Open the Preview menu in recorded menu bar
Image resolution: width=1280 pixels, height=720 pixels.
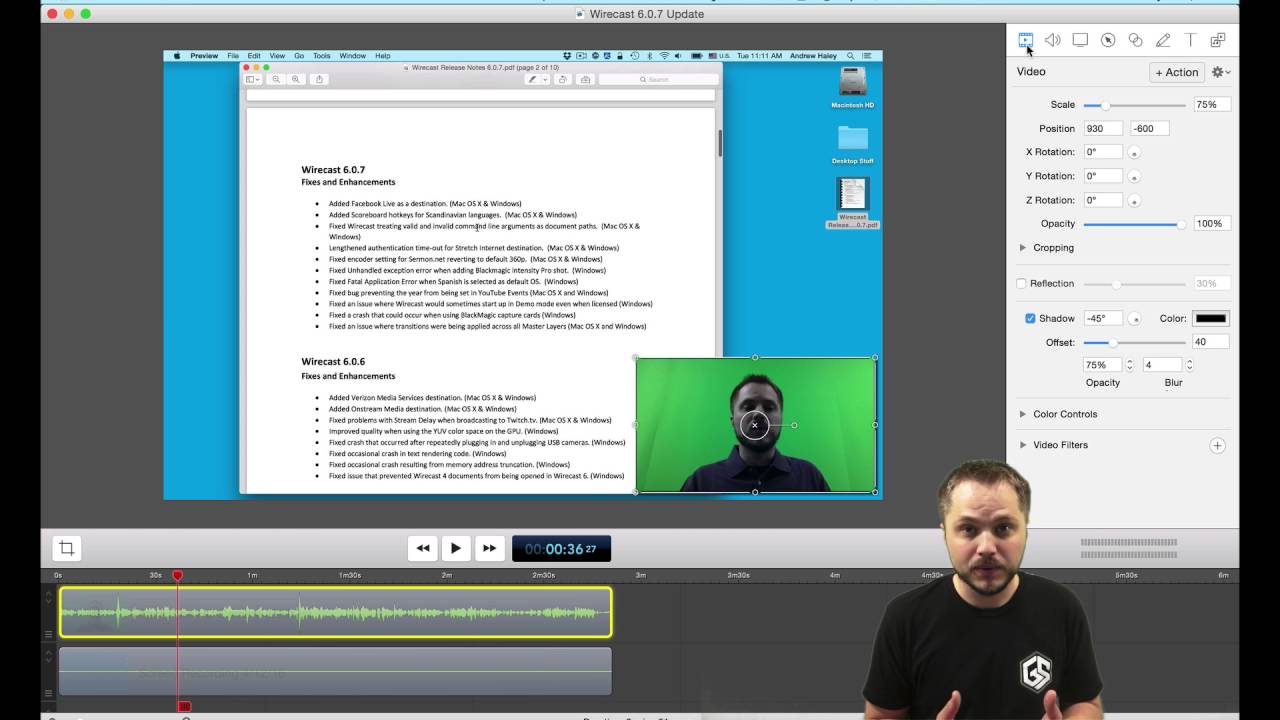click(x=204, y=56)
